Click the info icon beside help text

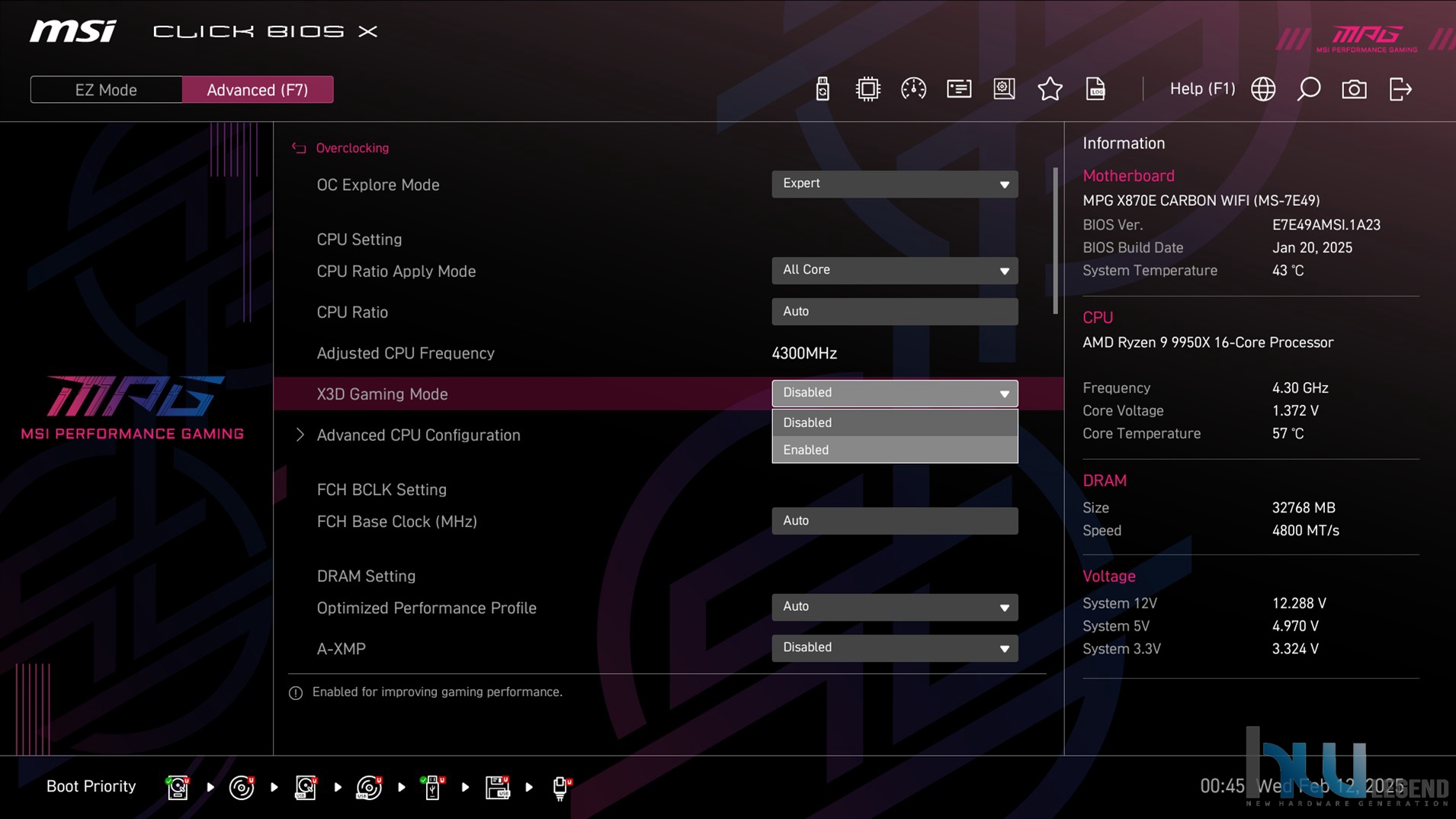click(x=296, y=692)
